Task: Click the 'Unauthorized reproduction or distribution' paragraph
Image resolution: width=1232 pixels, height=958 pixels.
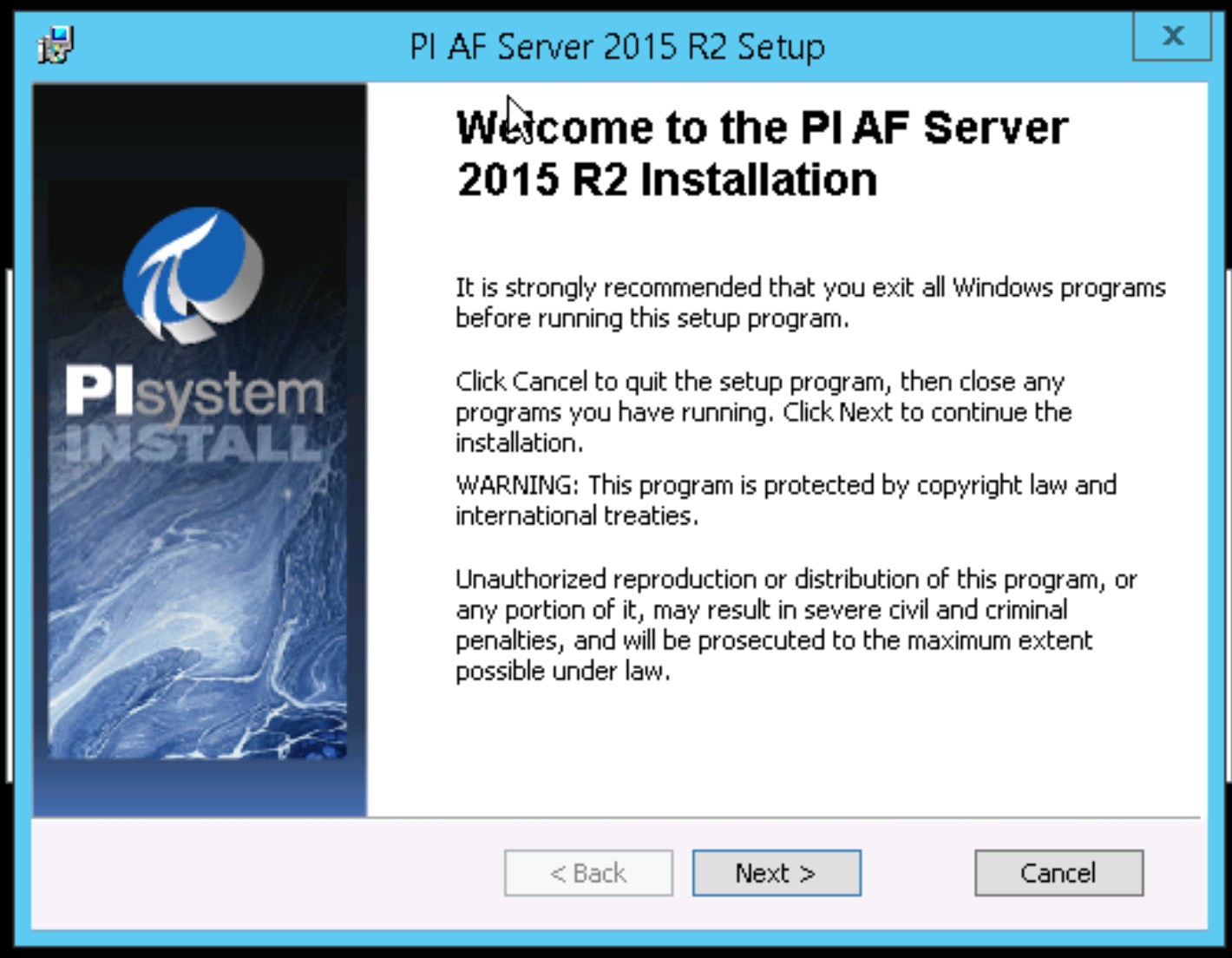Action: pos(796,625)
